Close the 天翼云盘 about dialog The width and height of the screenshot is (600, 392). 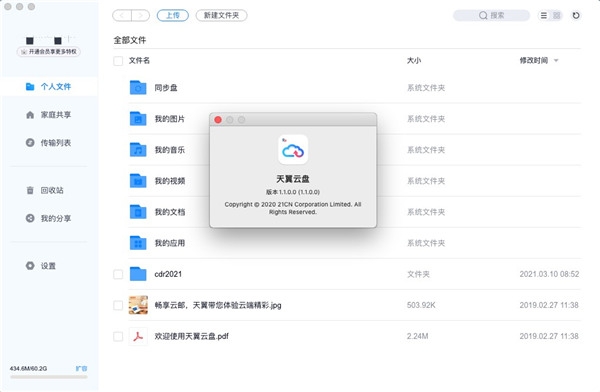[x=218, y=120]
